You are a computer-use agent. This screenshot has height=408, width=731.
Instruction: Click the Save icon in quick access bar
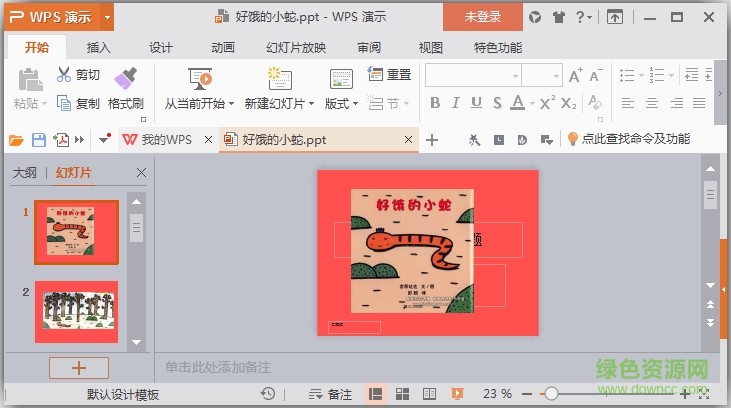click(39, 140)
